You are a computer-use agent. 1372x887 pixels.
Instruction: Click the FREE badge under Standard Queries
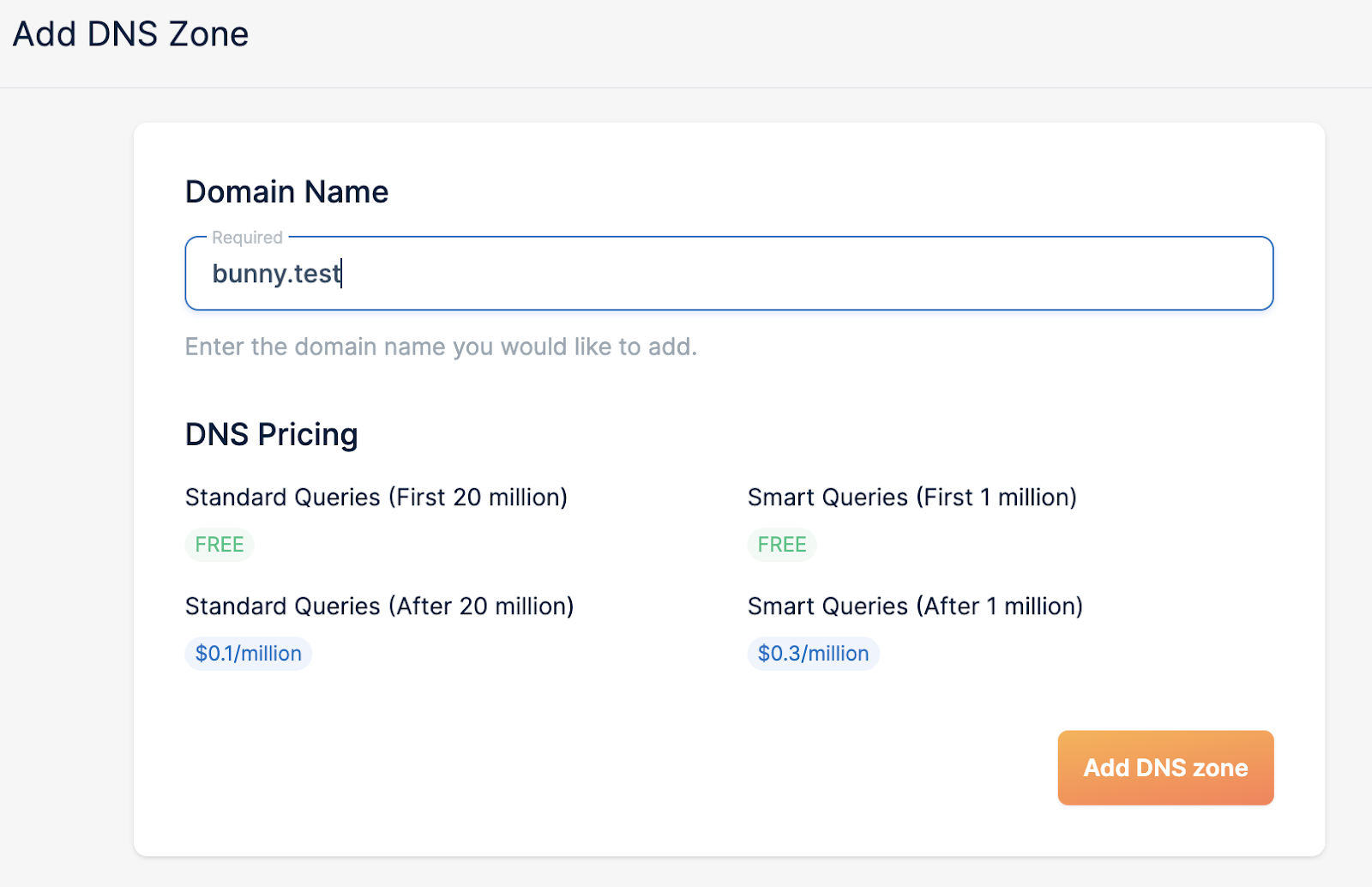(x=219, y=544)
